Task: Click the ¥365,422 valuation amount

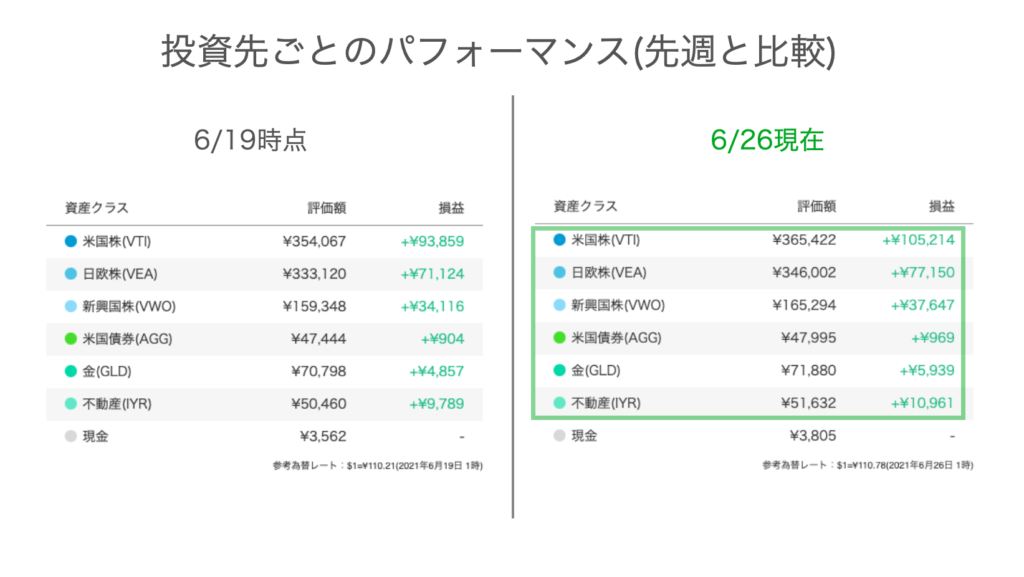Action: click(804, 240)
